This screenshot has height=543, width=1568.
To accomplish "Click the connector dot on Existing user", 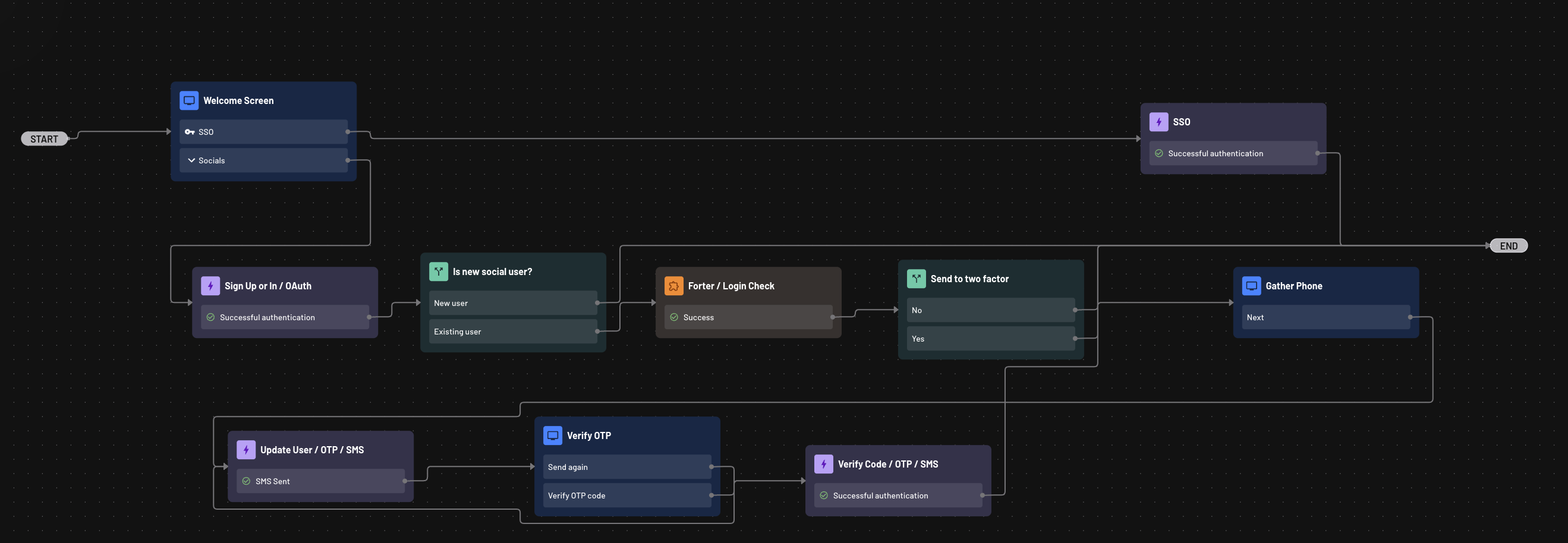I will 597,332.
